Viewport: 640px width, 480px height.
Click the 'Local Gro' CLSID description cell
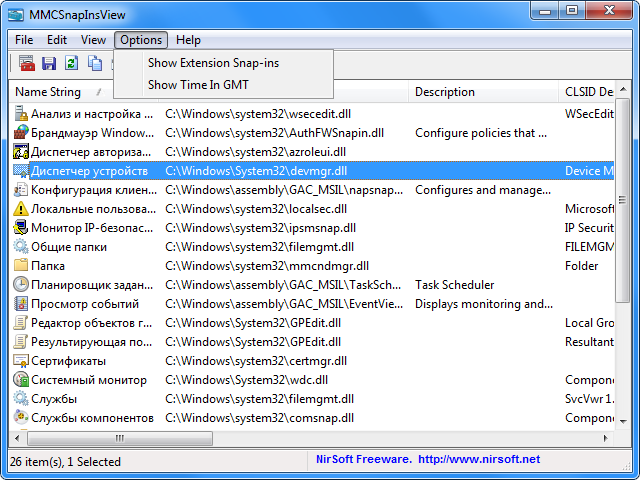(589, 322)
